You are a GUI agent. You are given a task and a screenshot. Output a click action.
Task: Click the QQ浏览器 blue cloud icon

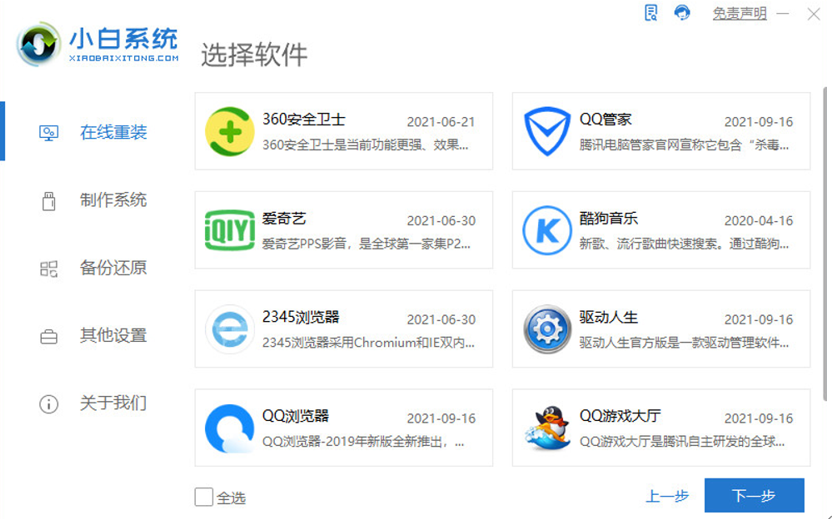click(x=230, y=428)
